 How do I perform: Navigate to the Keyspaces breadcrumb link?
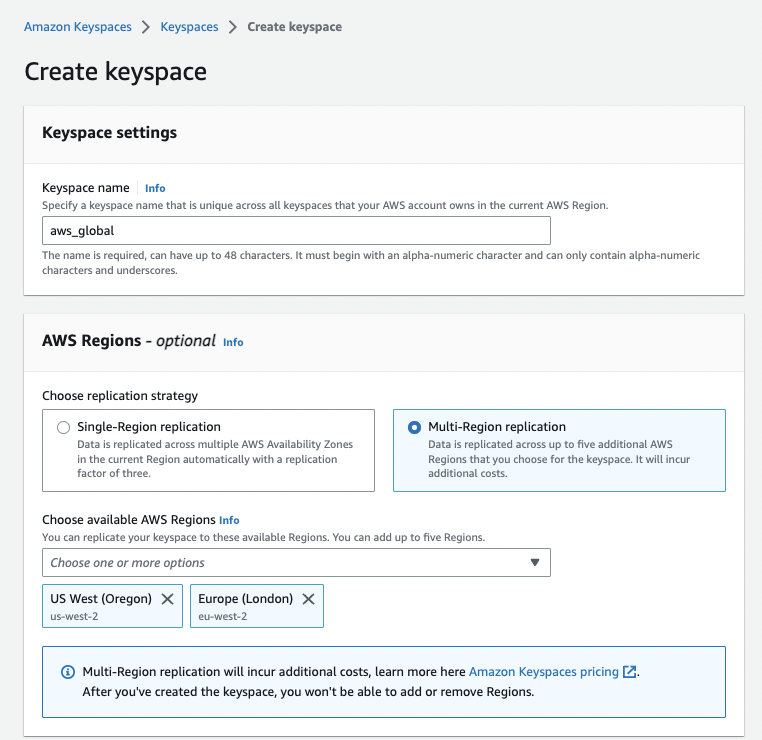(x=189, y=27)
